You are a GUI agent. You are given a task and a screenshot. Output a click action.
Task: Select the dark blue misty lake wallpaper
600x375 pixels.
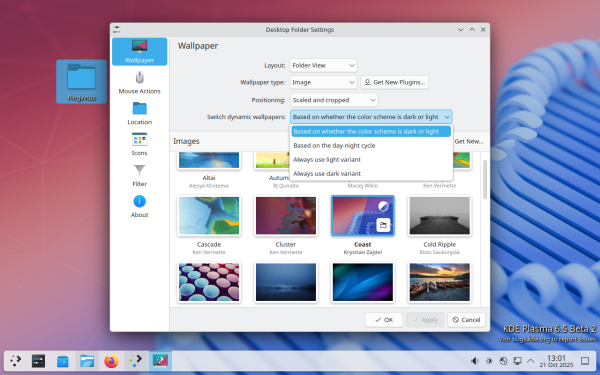tap(286, 282)
